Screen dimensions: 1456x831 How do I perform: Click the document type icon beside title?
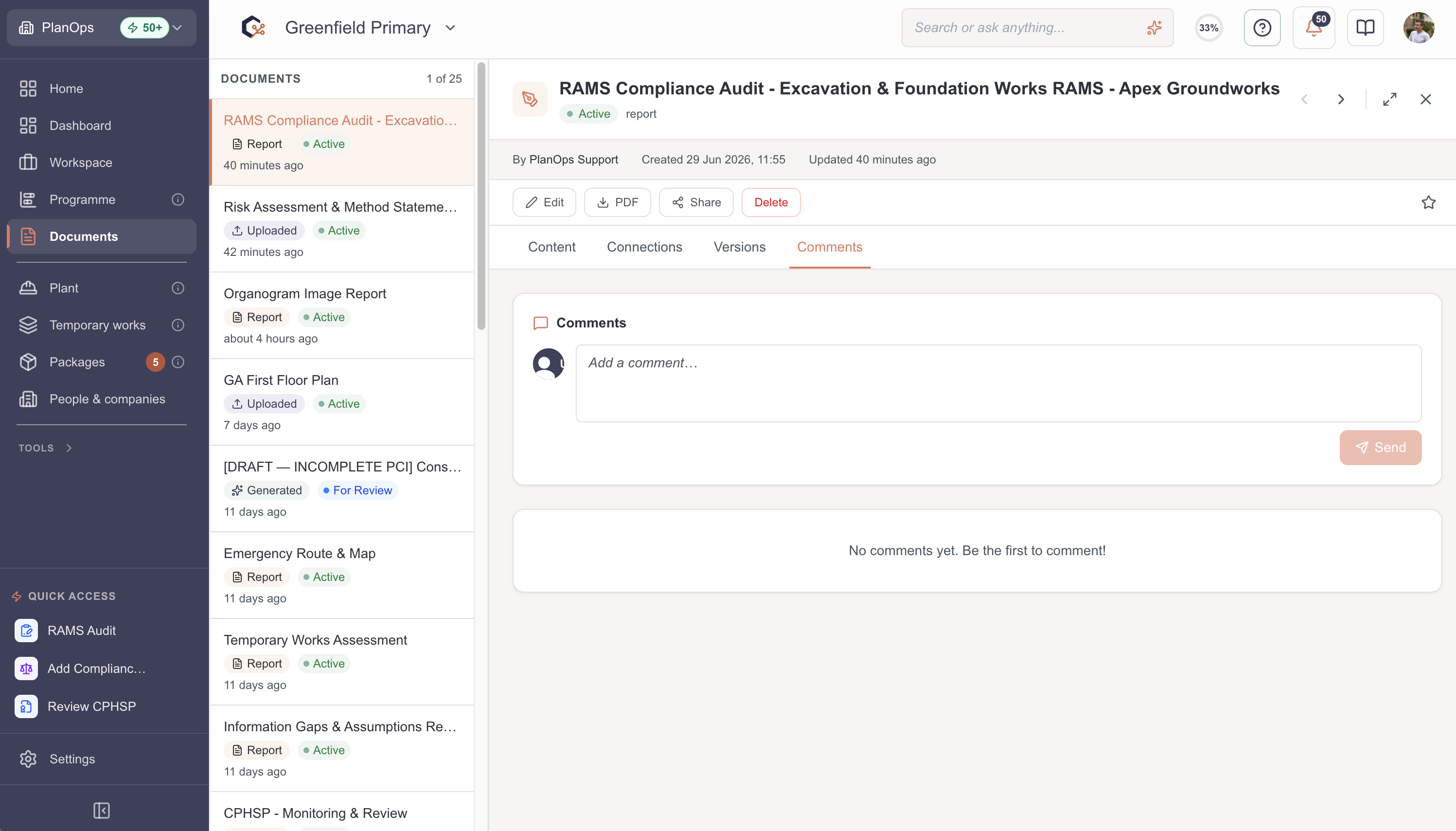pos(530,99)
